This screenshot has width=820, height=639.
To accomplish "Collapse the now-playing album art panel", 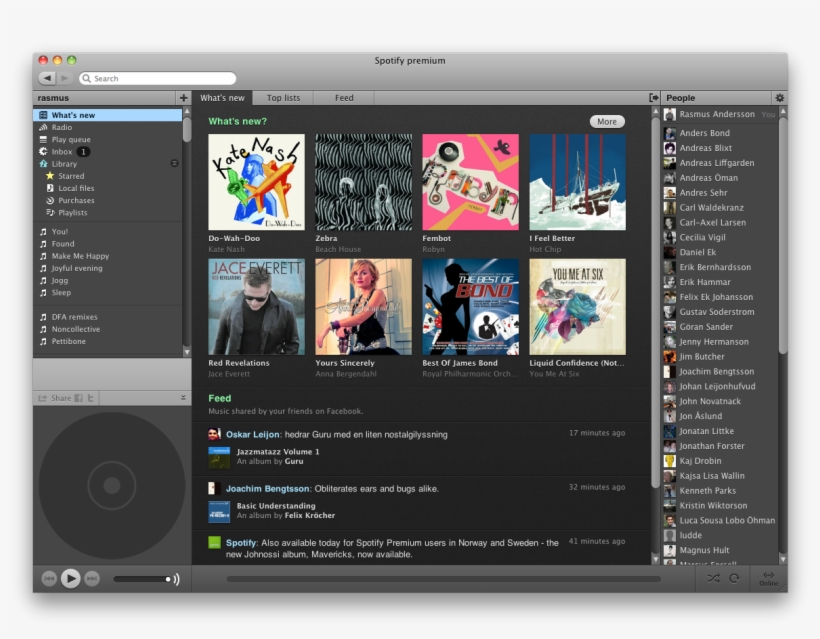I will [183, 398].
